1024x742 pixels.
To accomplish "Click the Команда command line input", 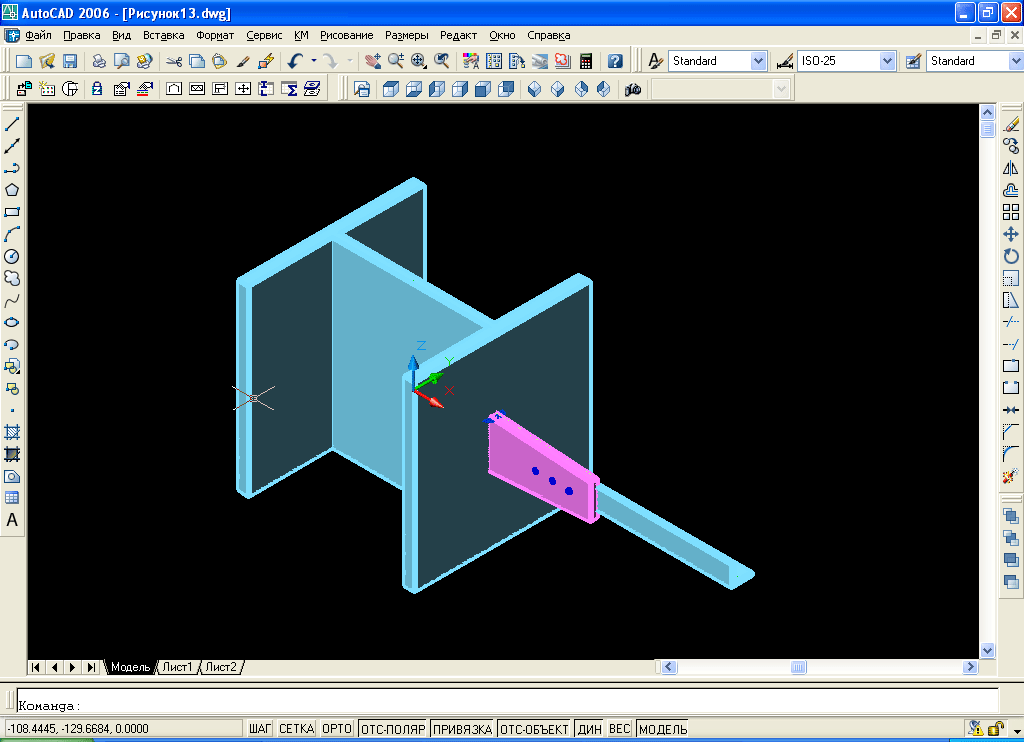I will 500,705.
